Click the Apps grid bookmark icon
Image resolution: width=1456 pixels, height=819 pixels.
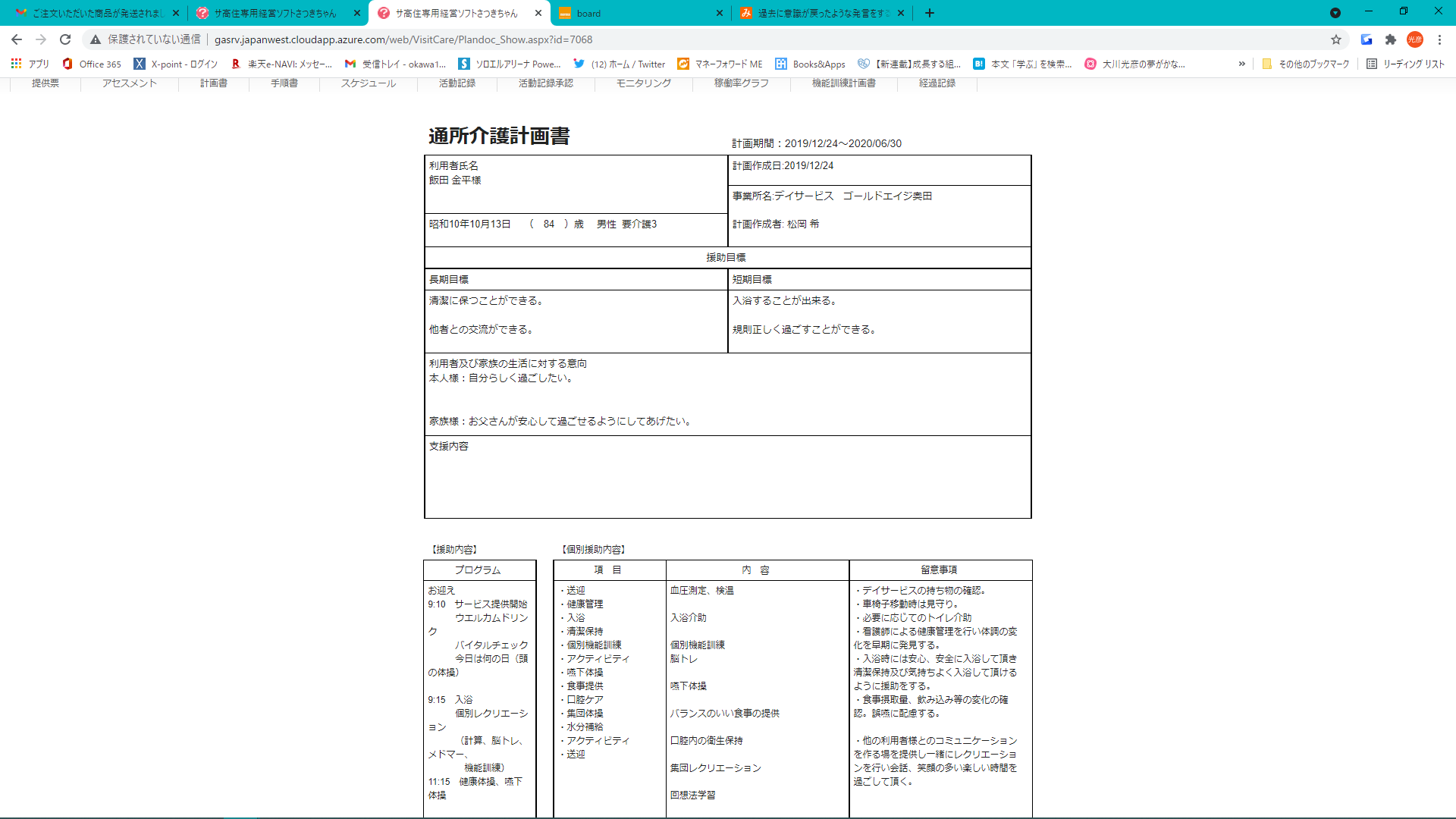[x=16, y=64]
